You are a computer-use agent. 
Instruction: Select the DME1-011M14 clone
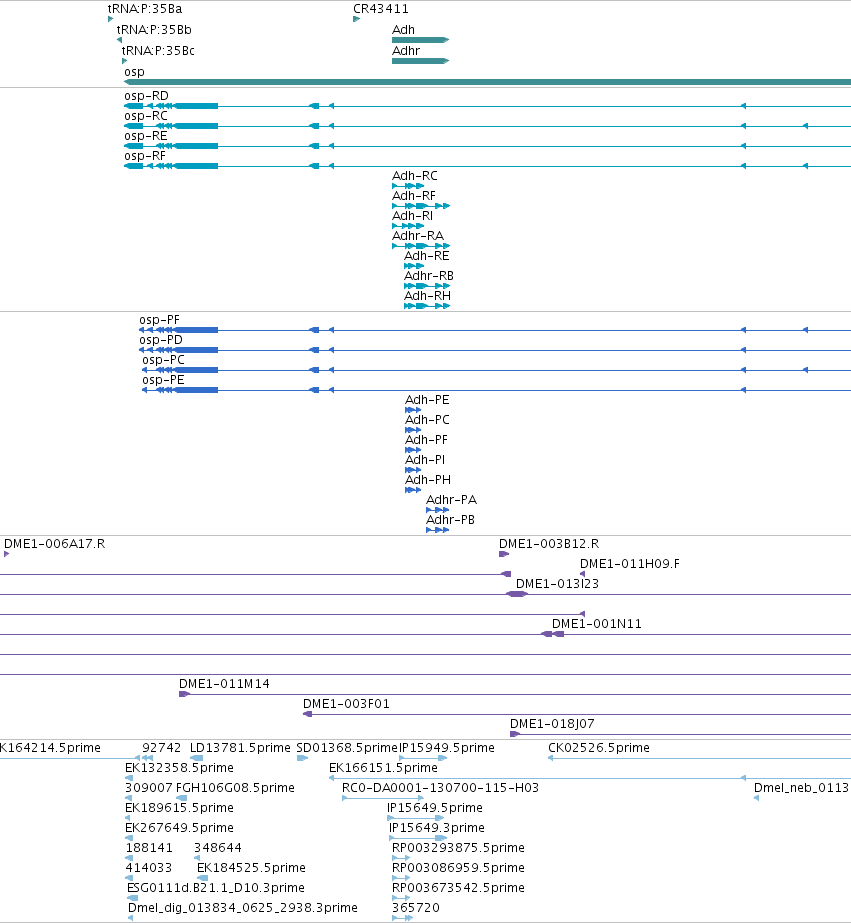point(515,695)
